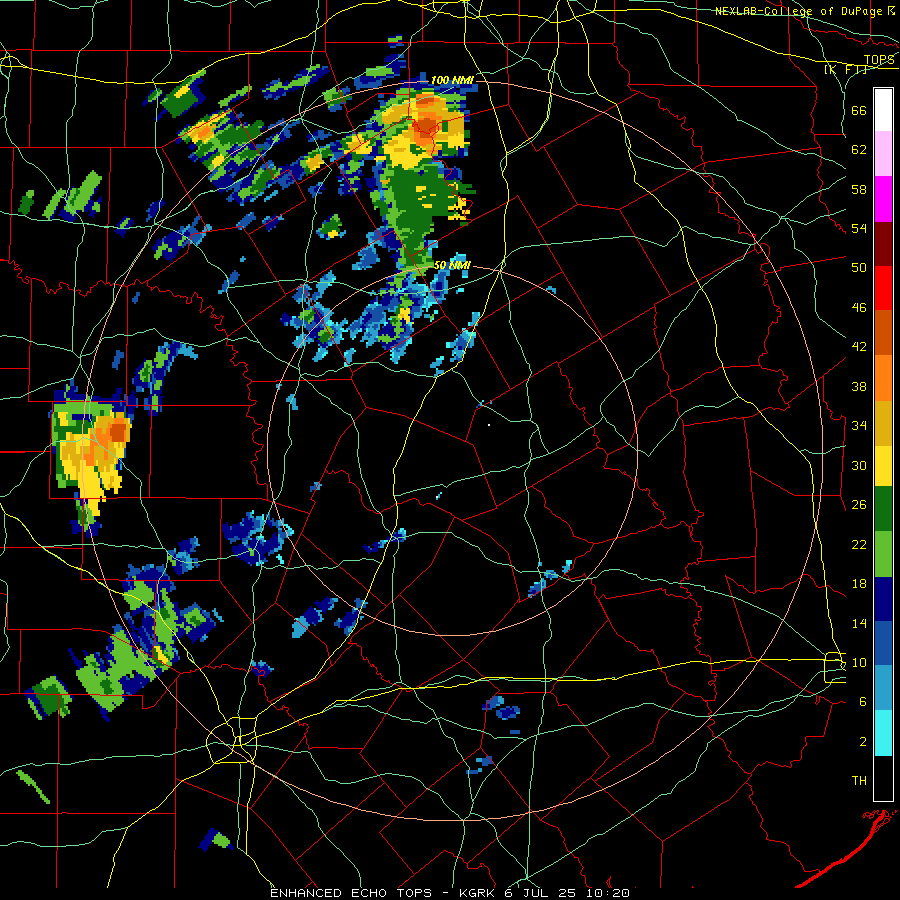900x900 pixels.
Task: Click the orange core of the western storm
Action: point(118,430)
